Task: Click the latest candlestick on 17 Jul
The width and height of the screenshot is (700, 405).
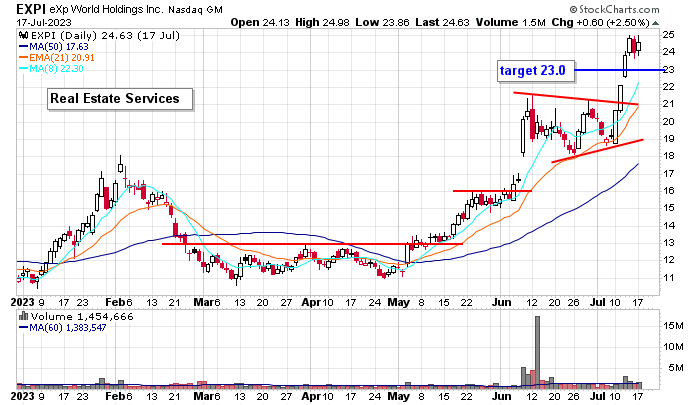Action: [x=638, y=46]
